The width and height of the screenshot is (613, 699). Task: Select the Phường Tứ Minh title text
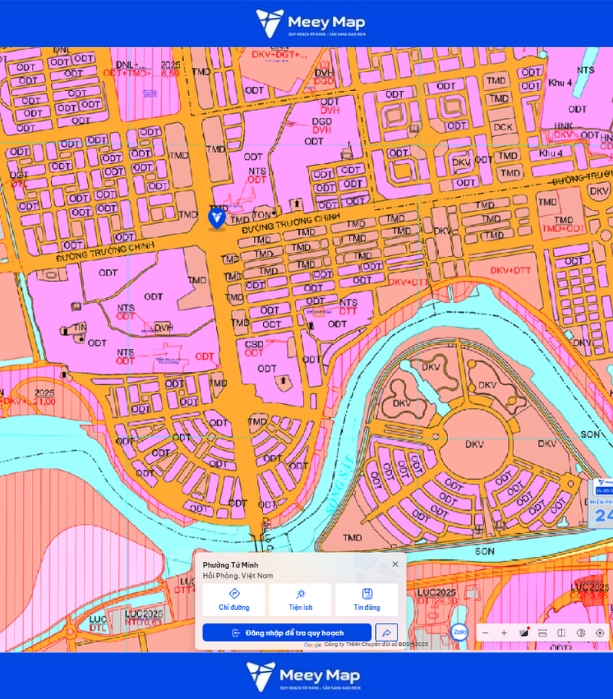click(x=230, y=565)
